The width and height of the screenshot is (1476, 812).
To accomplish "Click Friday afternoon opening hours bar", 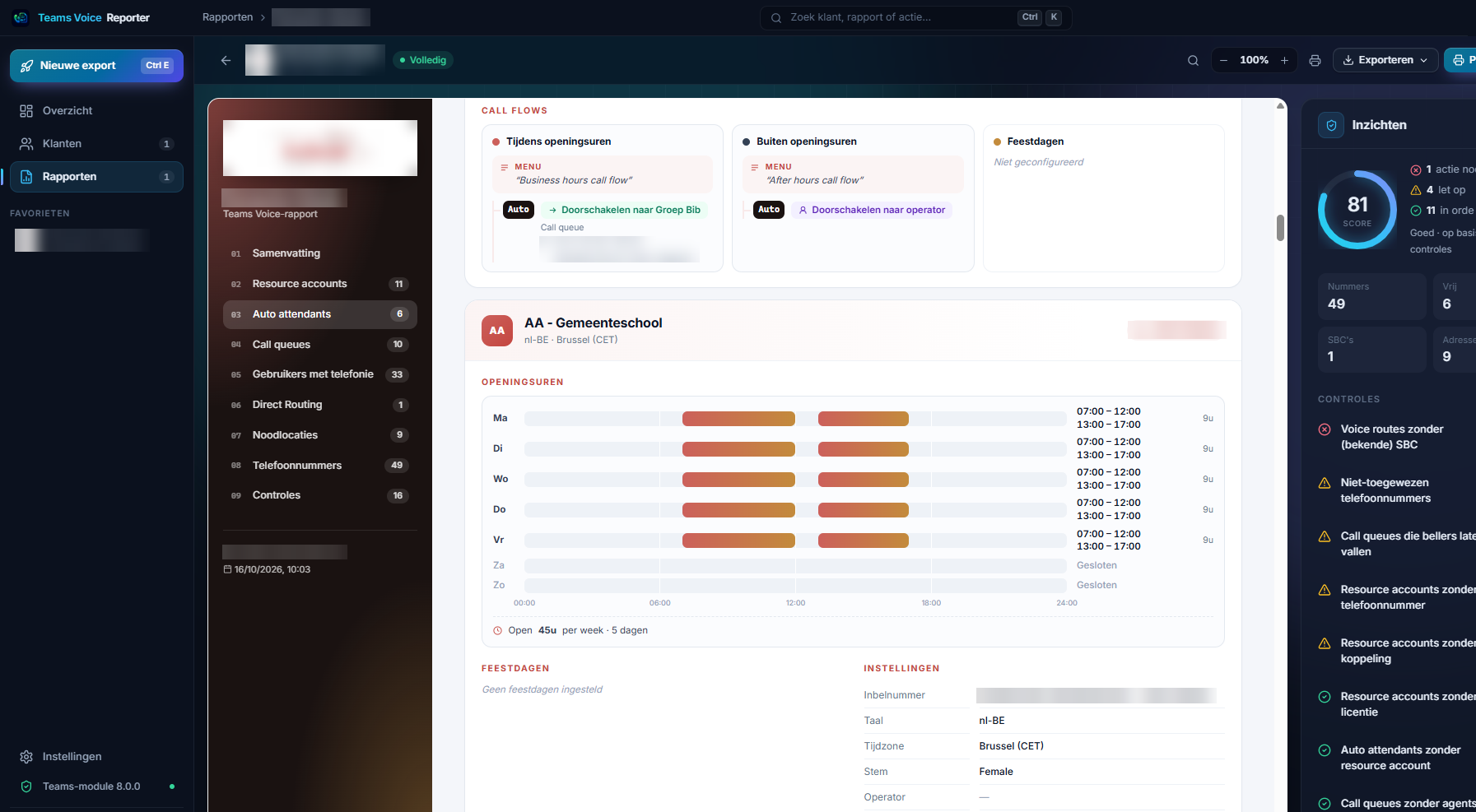I will click(864, 541).
